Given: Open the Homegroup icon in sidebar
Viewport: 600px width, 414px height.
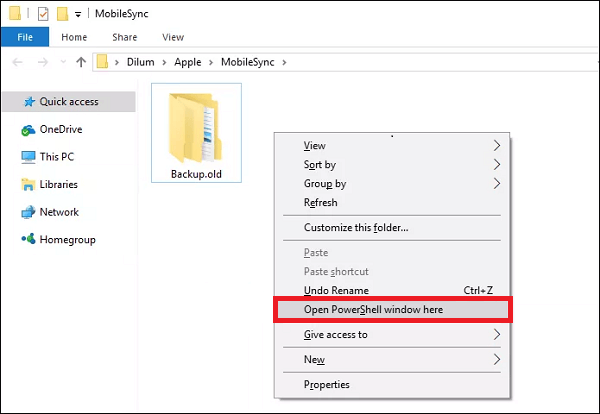Looking at the screenshot, I should pyautogui.click(x=28, y=240).
